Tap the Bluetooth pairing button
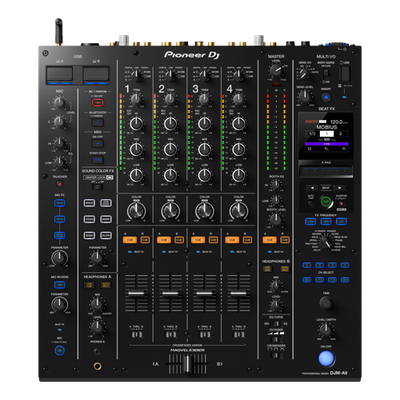The width and height of the screenshot is (400, 400). pos(97,122)
